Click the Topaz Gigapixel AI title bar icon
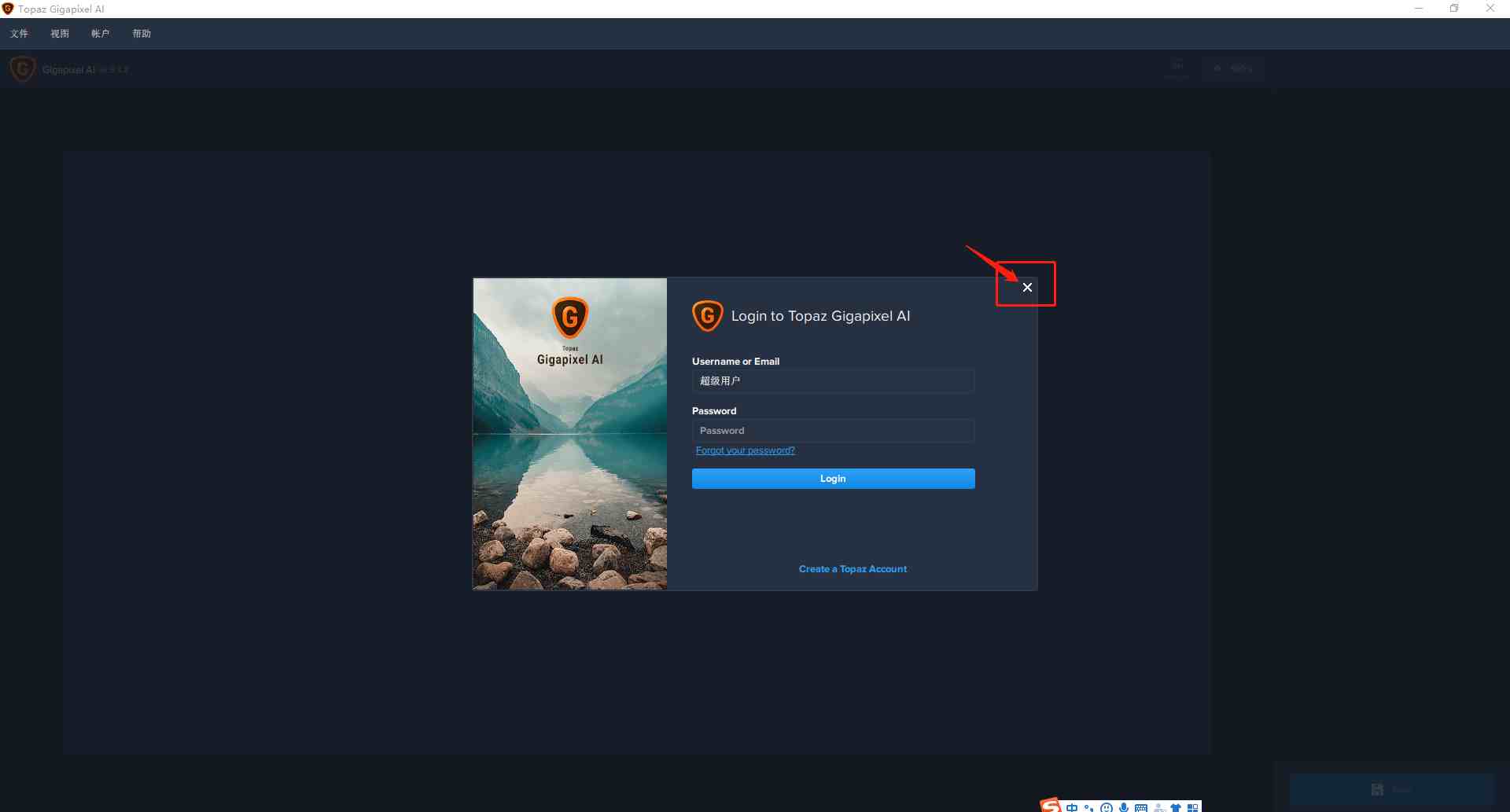Viewport: 1510px width, 812px height. tap(8, 9)
